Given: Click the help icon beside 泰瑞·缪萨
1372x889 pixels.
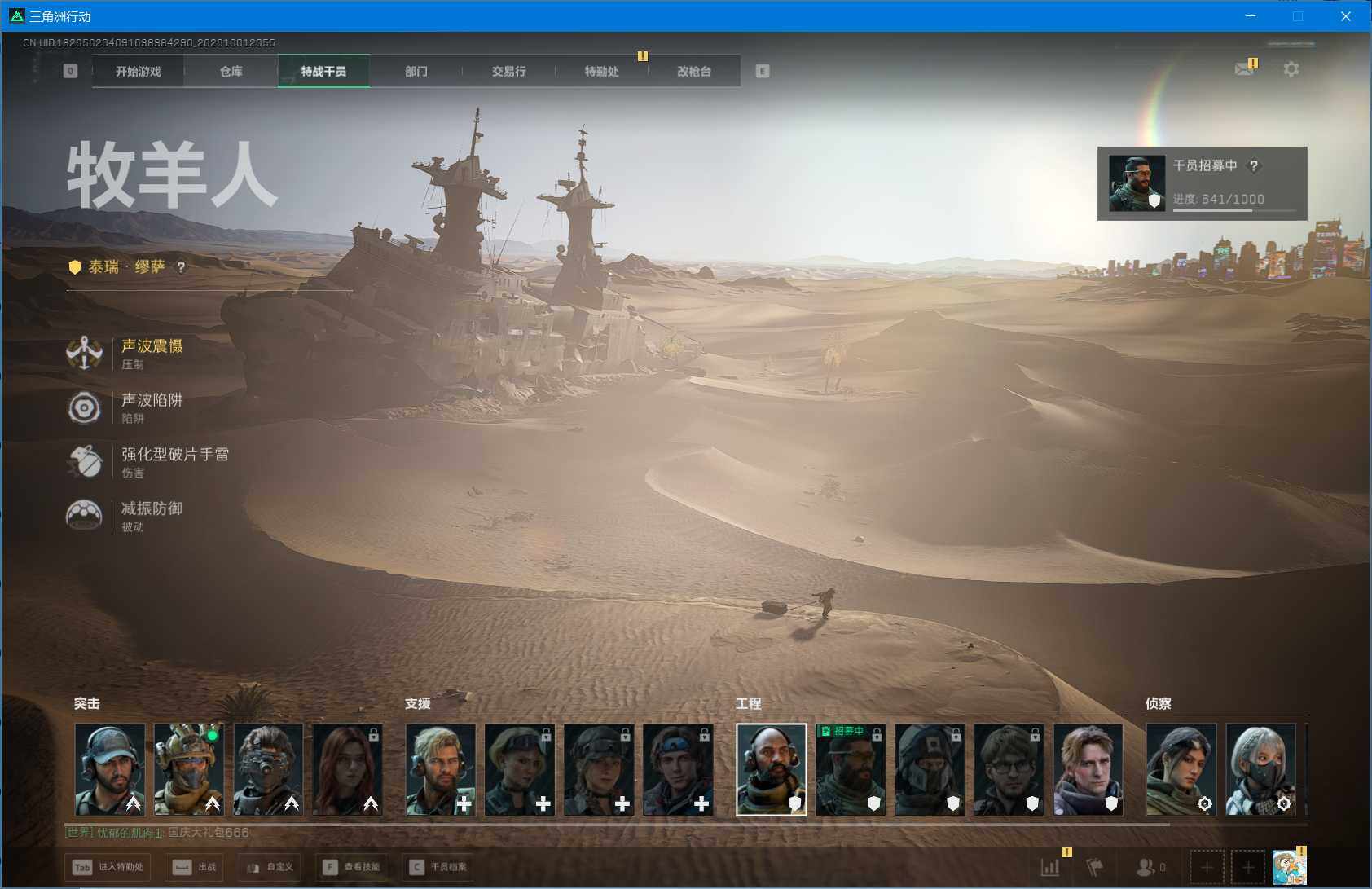Looking at the screenshot, I should tap(181, 267).
